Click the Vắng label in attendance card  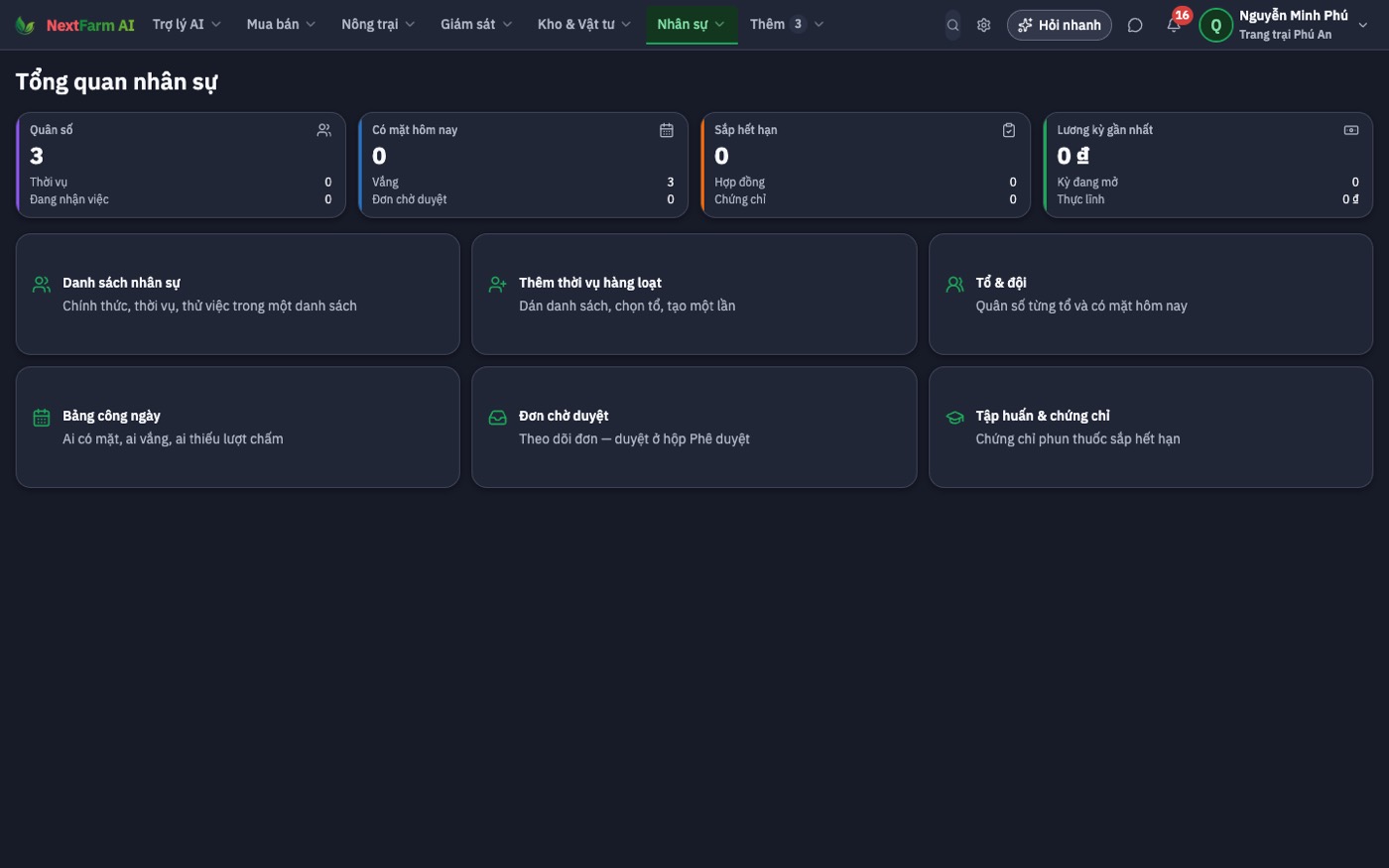click(385, 183)
